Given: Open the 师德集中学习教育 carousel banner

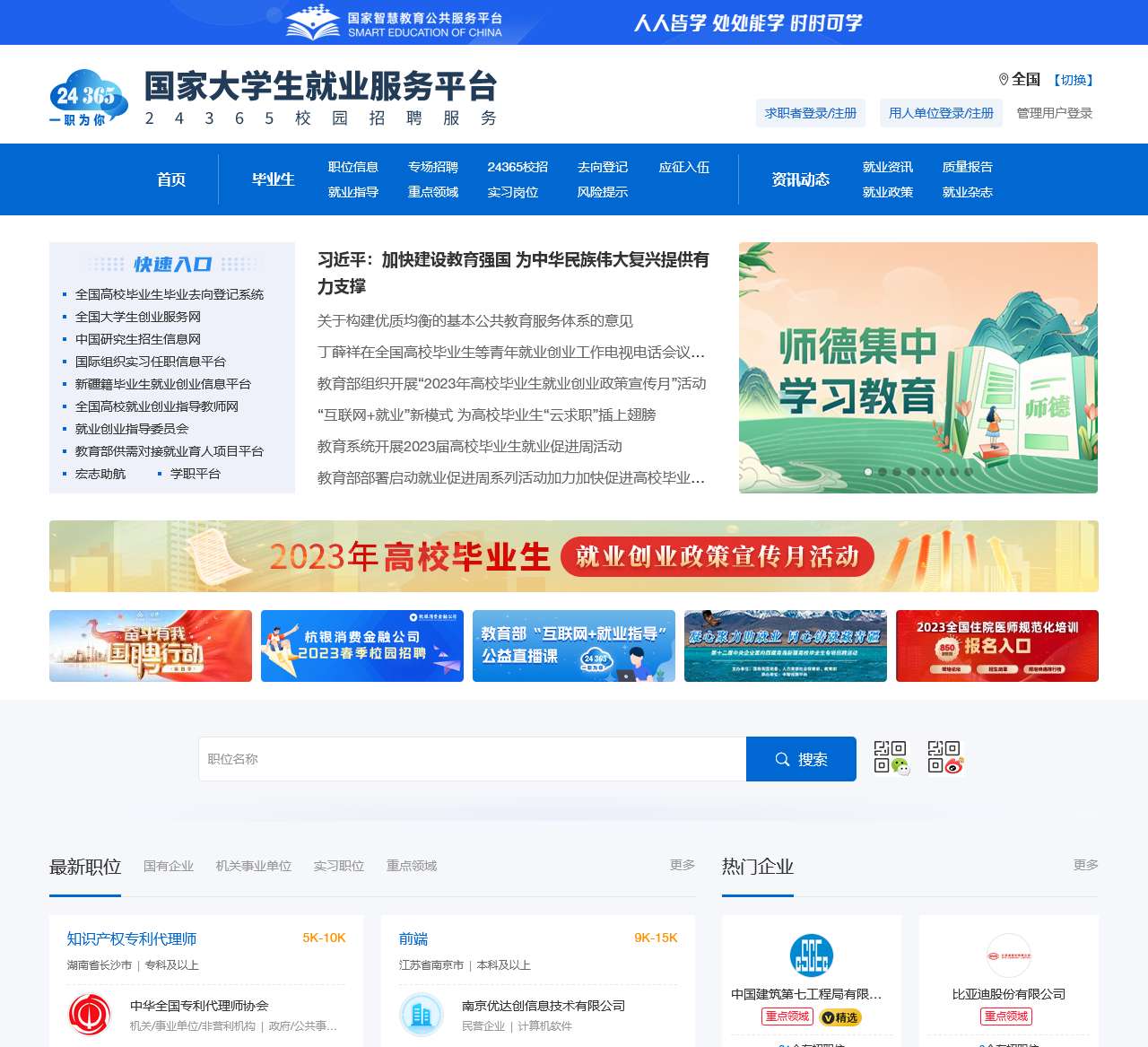Looking at the screenshot, I should 918,368.
